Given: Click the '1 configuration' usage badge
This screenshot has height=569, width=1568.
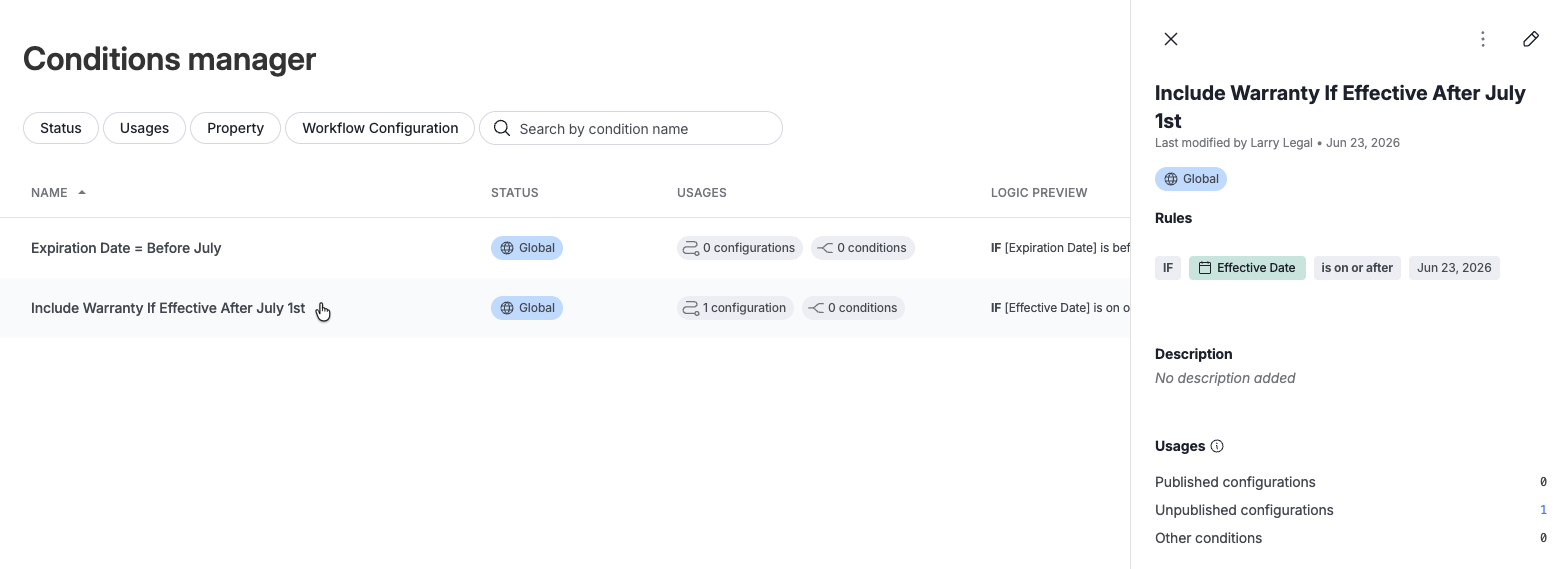Looking at the screenshot, I should [735, 308].
